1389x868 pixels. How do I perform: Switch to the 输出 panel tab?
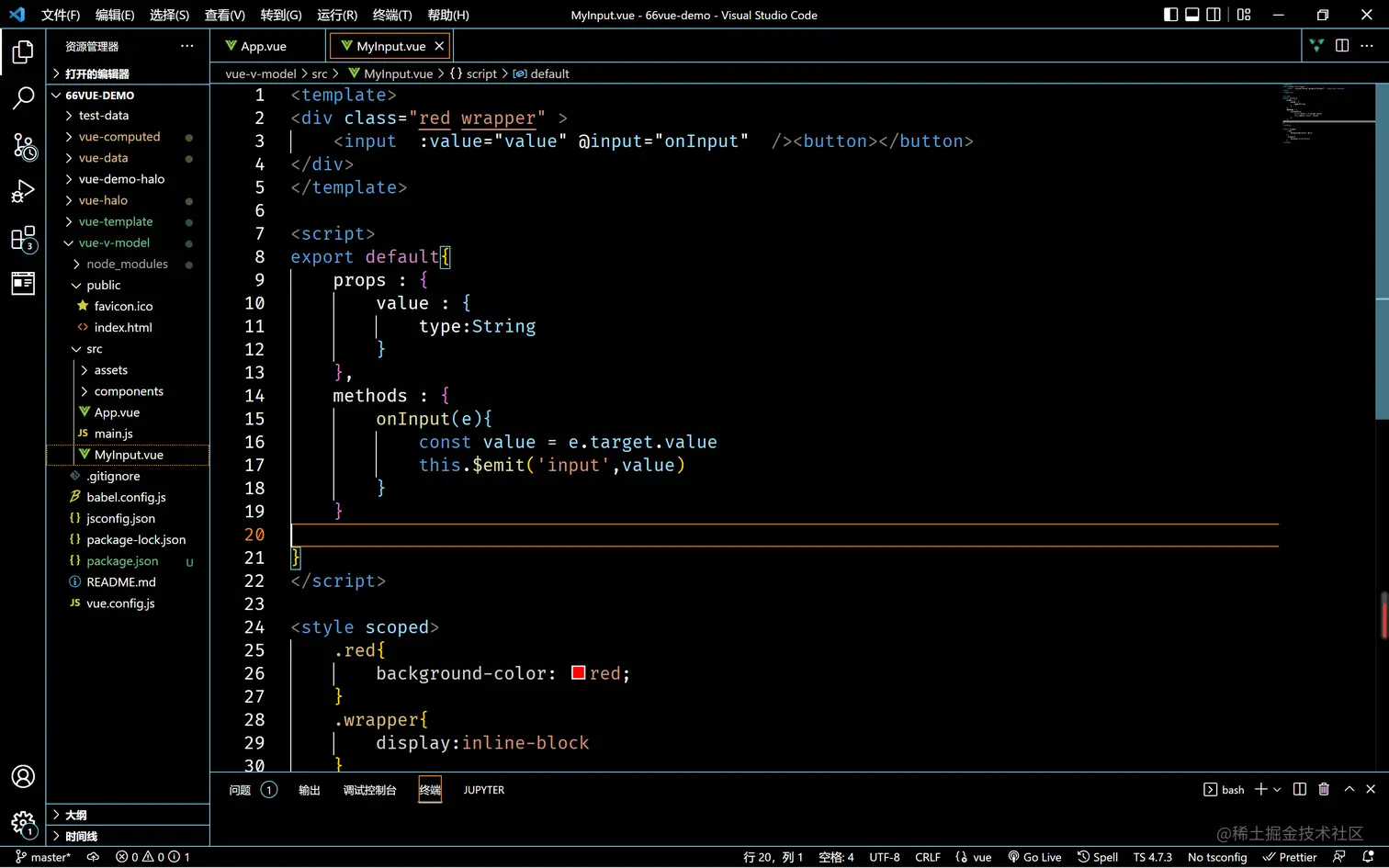point(310,790)
